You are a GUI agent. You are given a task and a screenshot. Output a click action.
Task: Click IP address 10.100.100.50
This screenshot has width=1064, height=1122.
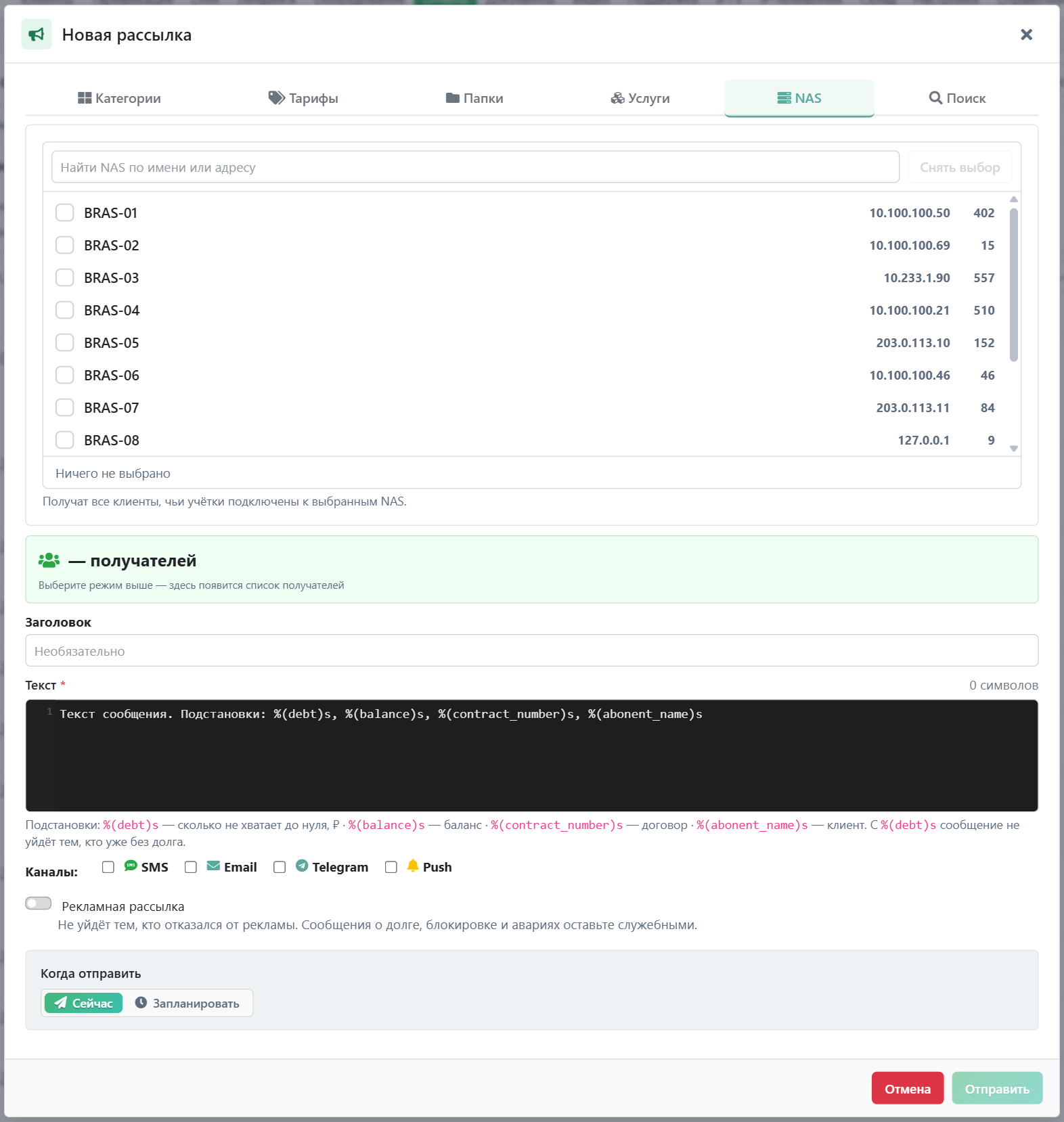(910, 213)
